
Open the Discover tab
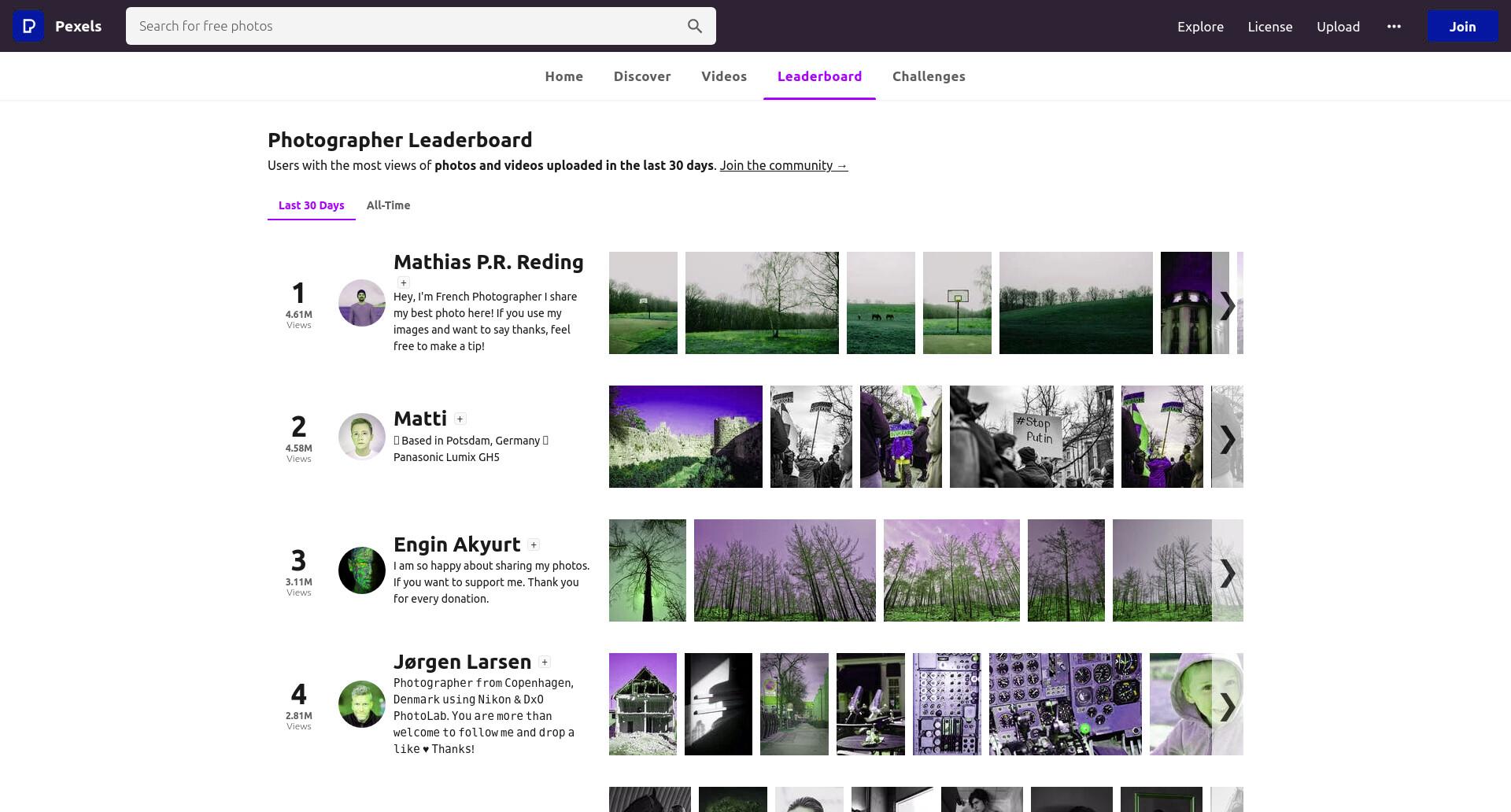coord(642,76)
